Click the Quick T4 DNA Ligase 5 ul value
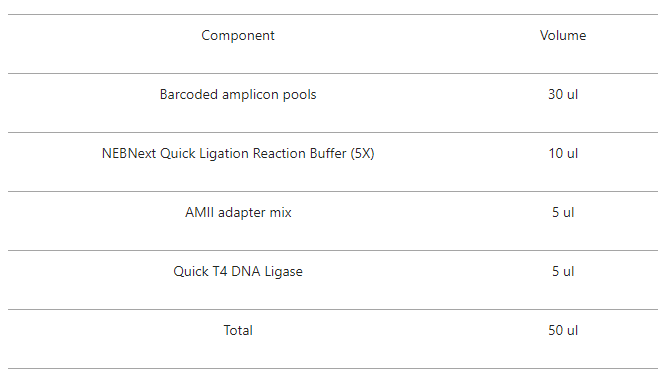The width and height of the screenshot is (668, 379). pyautogui.click(x=563, y=271)
